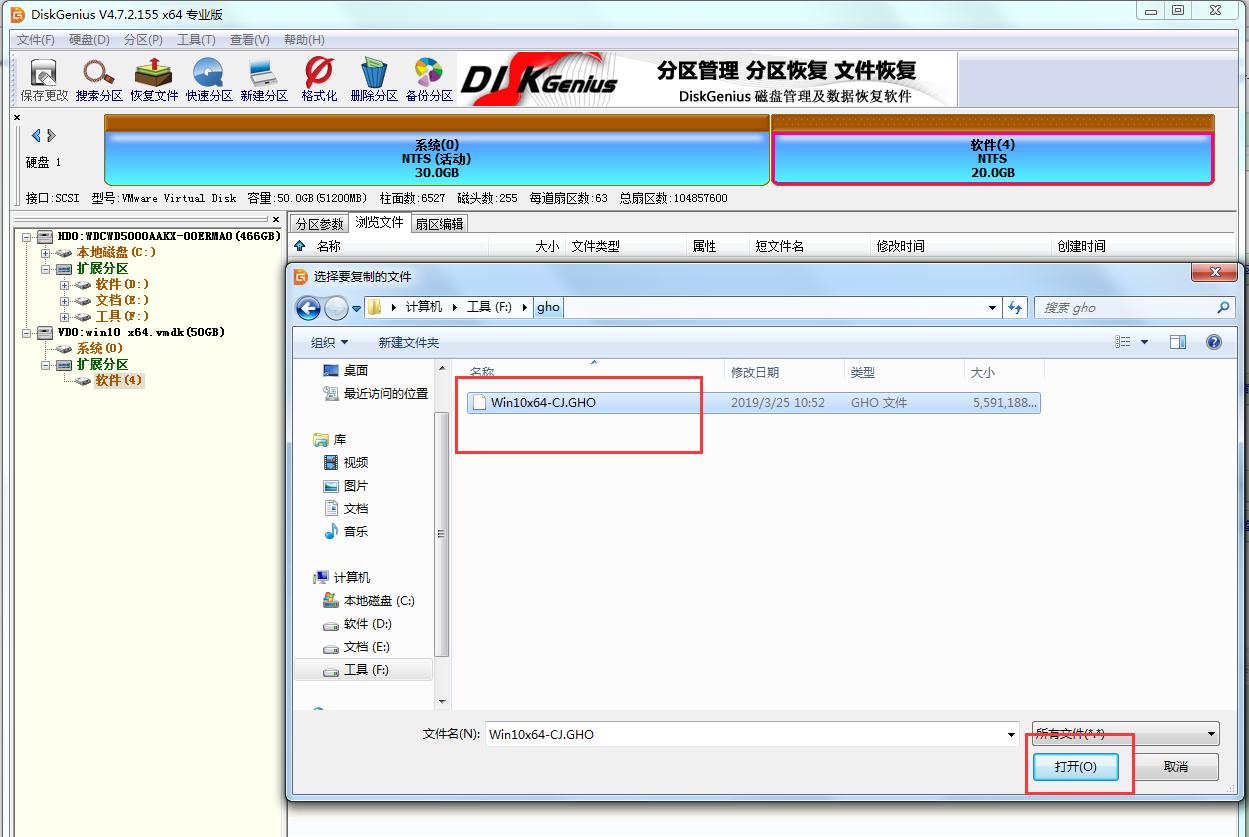Open the 工具(T) menu

pos(196,40)
